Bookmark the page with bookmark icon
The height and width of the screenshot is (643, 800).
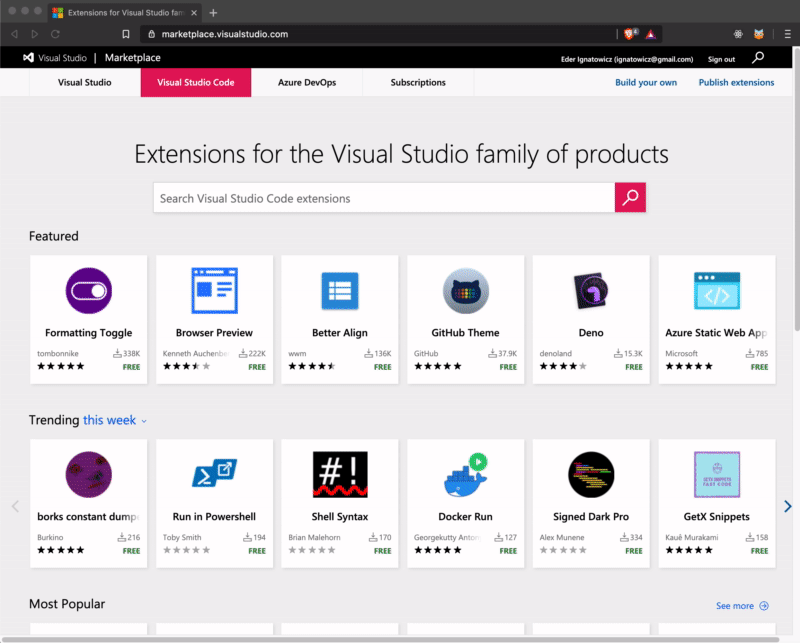(126, 34)
